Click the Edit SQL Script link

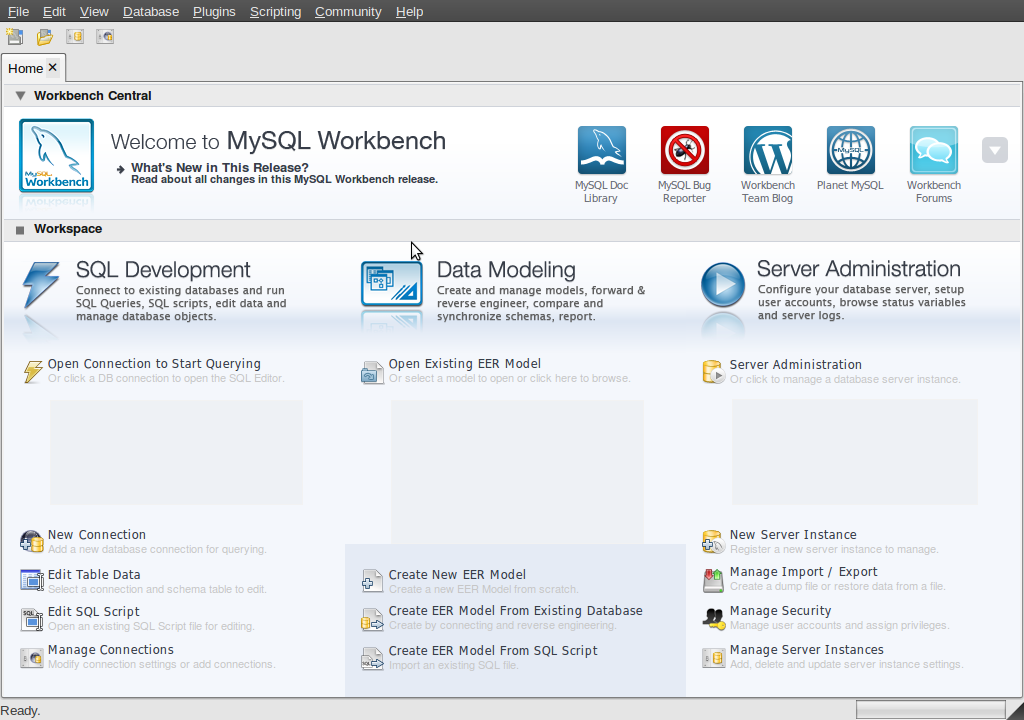[x=93, y=612]
